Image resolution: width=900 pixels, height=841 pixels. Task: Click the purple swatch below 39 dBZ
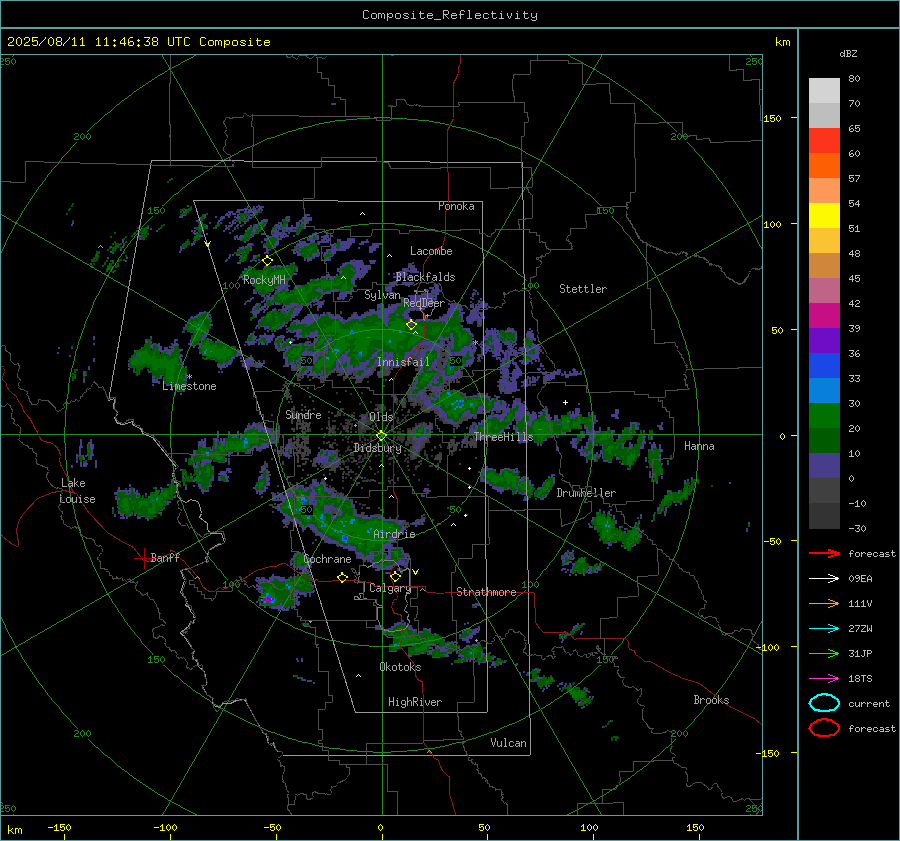click(824, 340)
